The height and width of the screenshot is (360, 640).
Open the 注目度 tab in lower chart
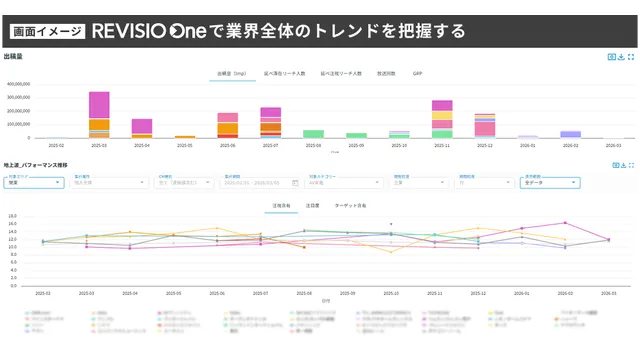click(x=313, y=206)
